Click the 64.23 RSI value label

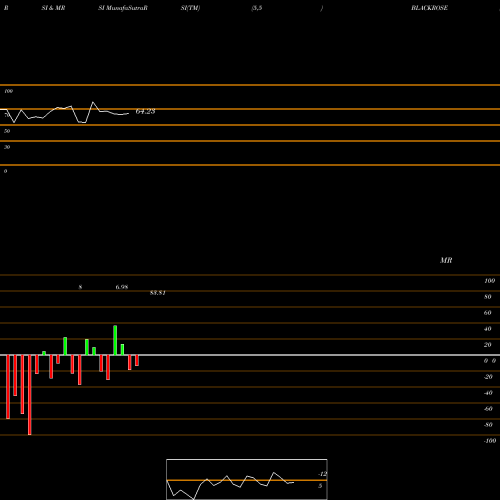tap(145, 111)
